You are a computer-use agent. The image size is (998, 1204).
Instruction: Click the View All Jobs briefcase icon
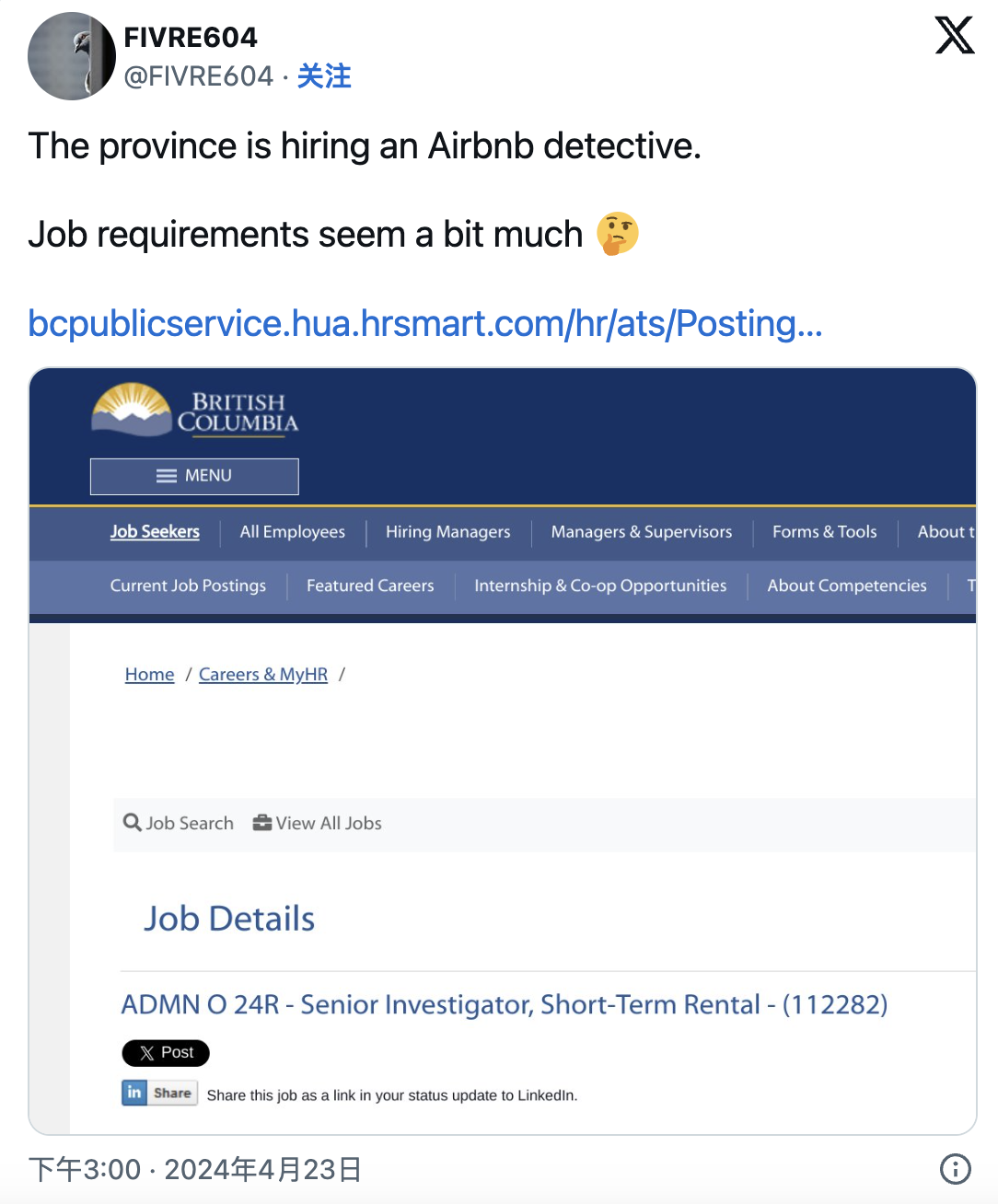pos(262,823)
